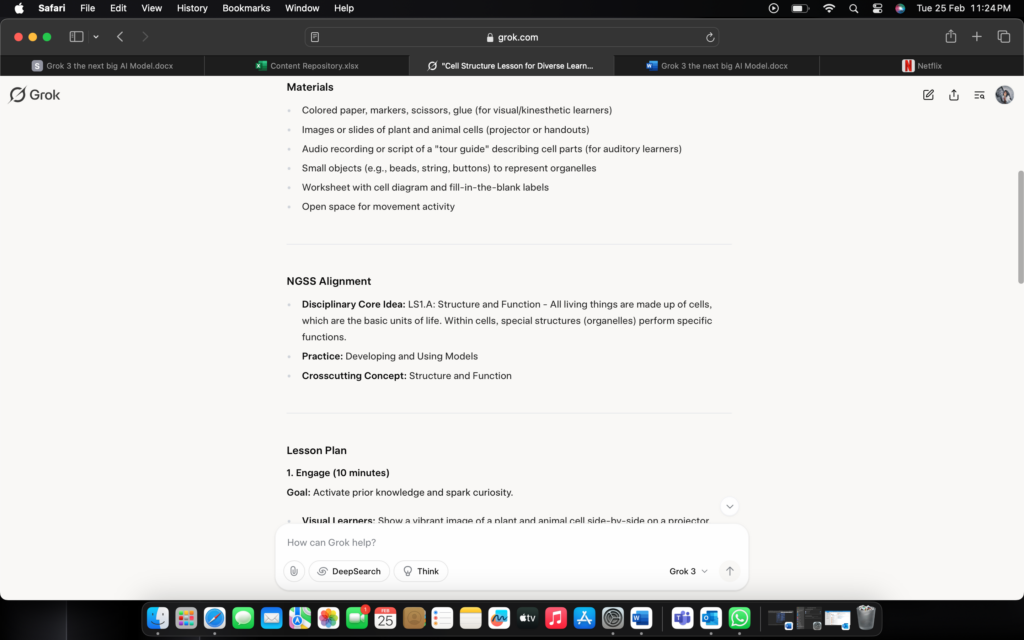This screenshot has height=640, width=1024.
Task: Click the scroll-to-bottom chevron button
Action: (x=730, y=507)
